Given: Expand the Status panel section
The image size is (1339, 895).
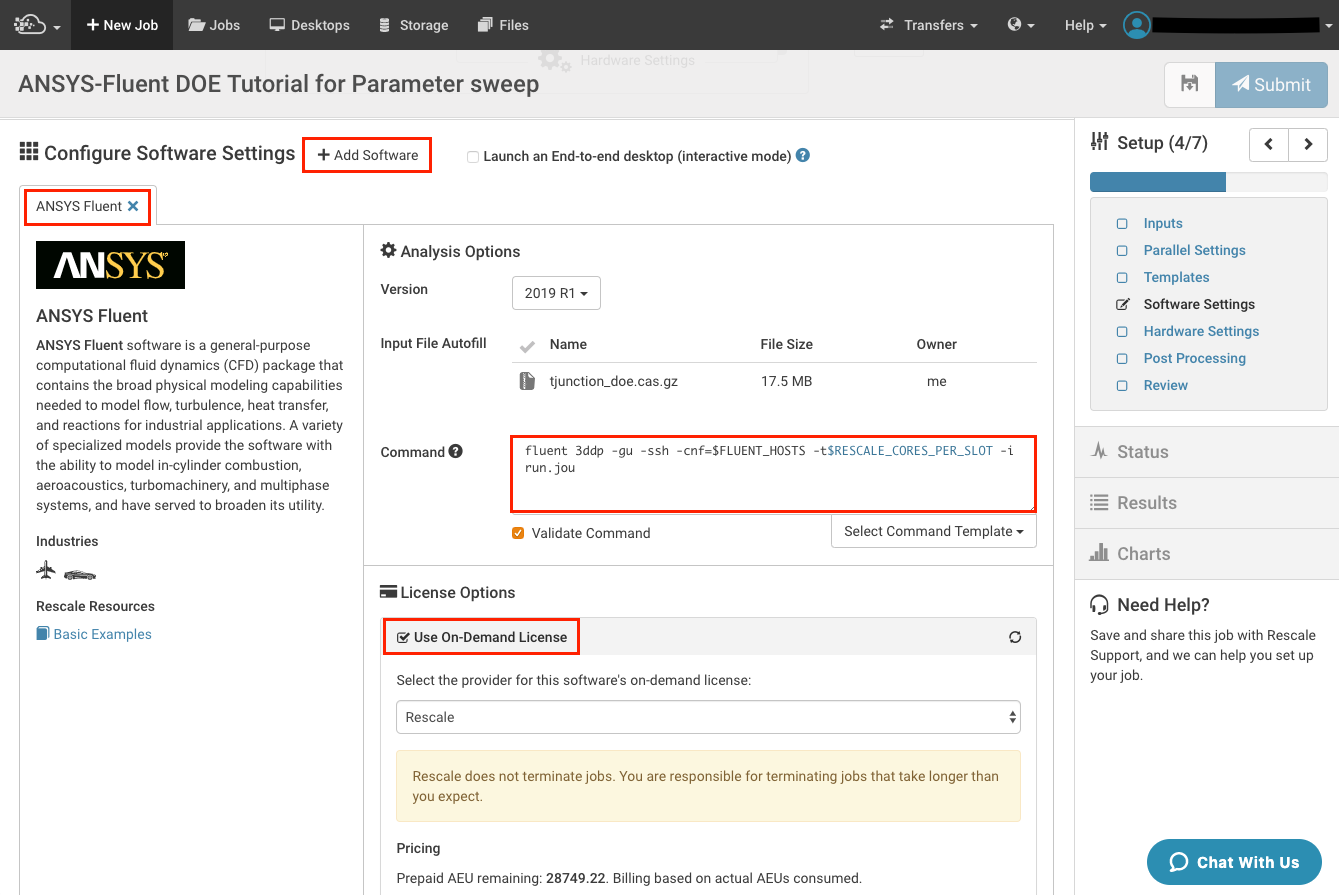Looking at the screenshot, I should pos(1207,452).
